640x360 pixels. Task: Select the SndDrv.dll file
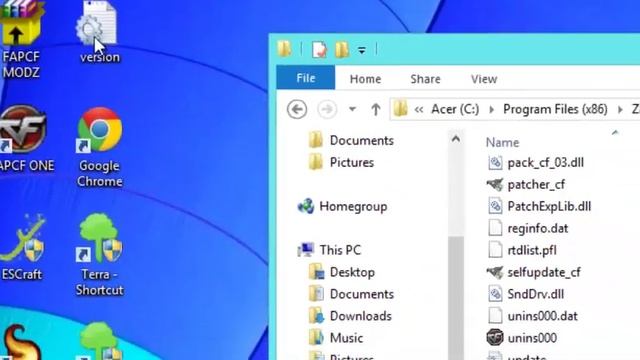pos(536,294)
